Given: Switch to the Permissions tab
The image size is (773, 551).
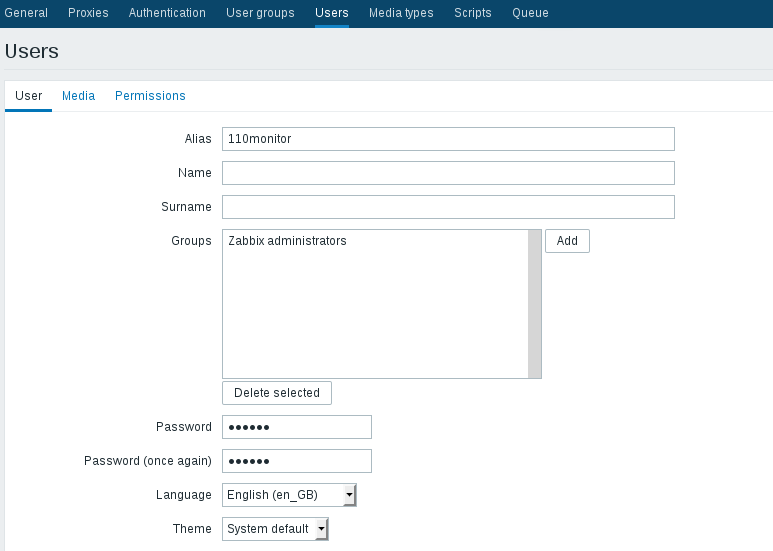Looking at the screenshot, I should pos(150,96).
